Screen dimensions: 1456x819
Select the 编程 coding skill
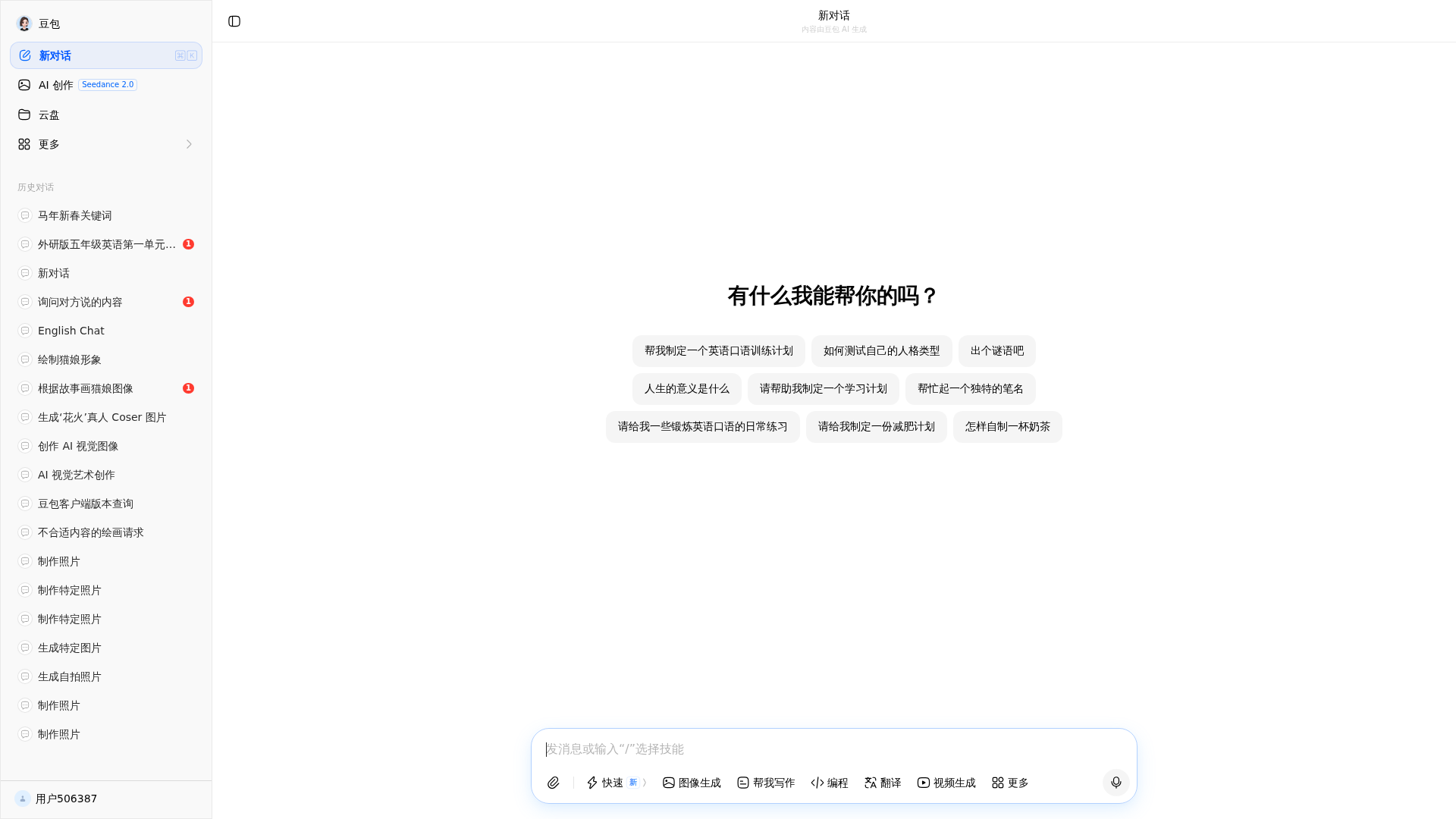pos(829,783)
